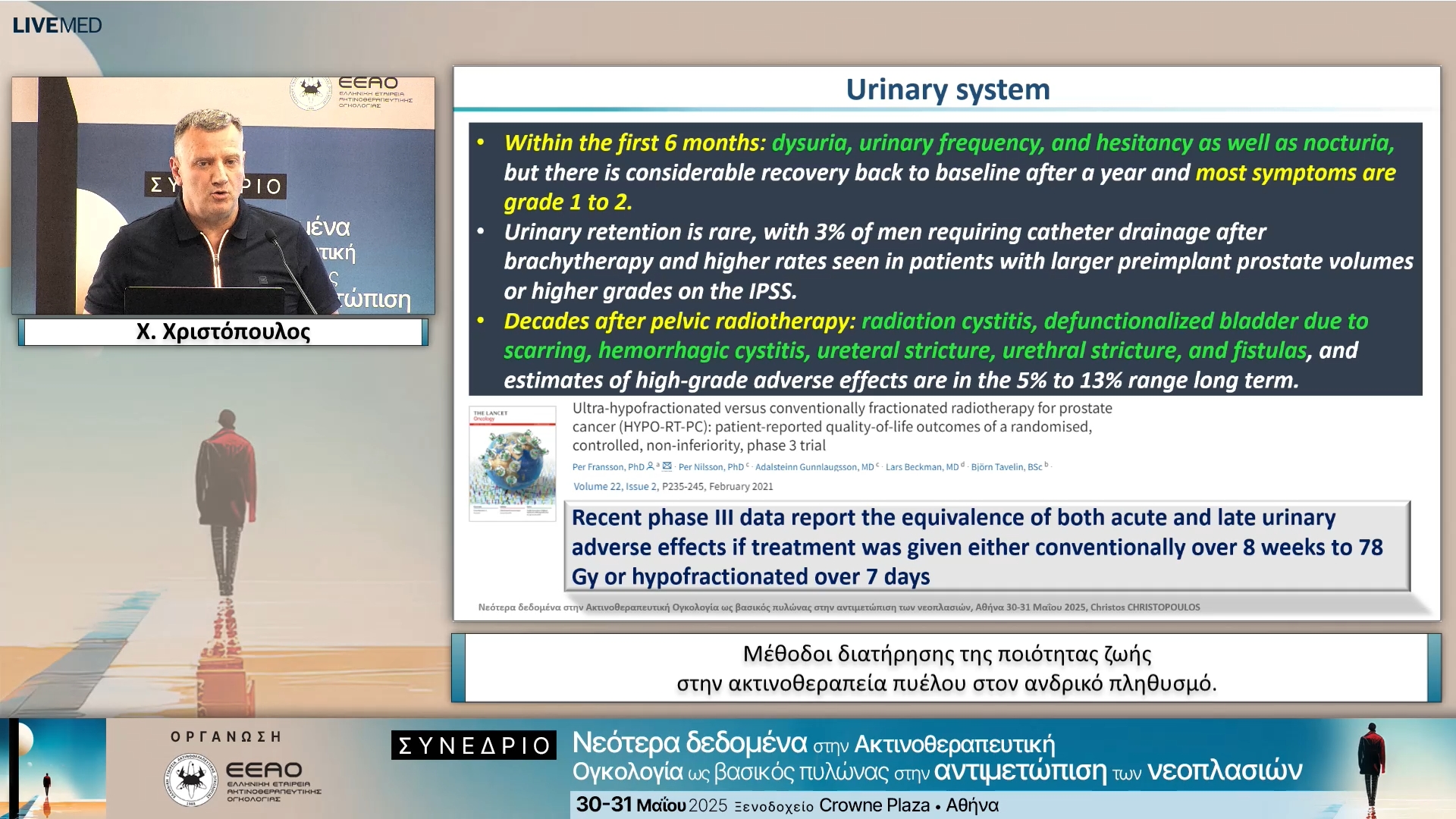The height and width of the screenshot is (819, 1456).
Task: Click the Χ. Χριστόπουλος speaker name label
Action: 223,332
